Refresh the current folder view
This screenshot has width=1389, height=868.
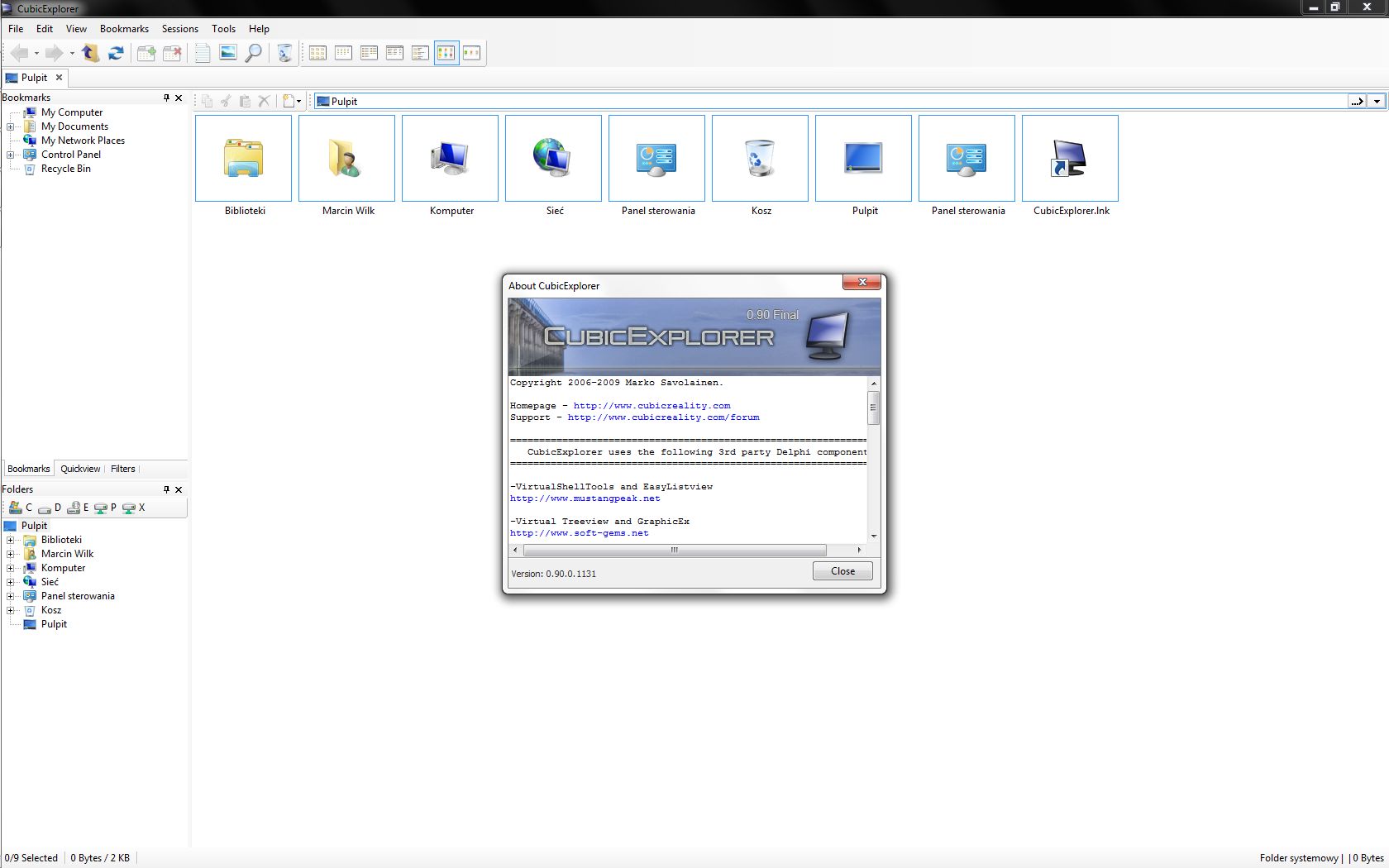pos(116,53)
